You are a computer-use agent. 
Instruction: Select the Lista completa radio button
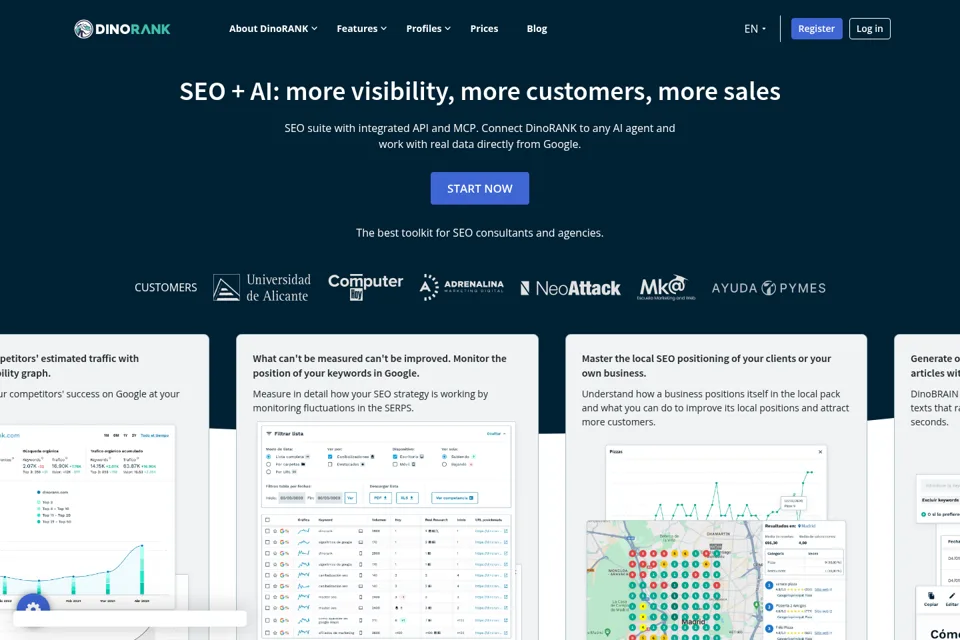pyautogui.click(x=268, y=457)
